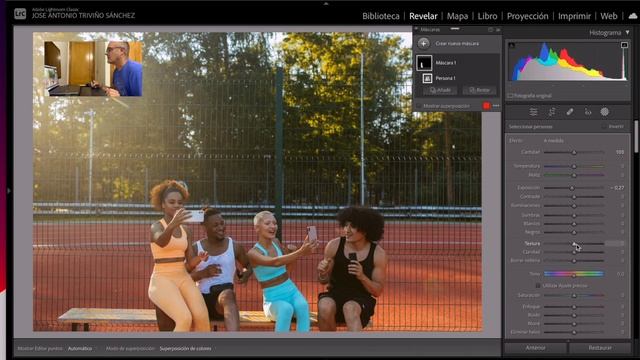Click the Restar button in Masks panel

click(x=479, y=90)
